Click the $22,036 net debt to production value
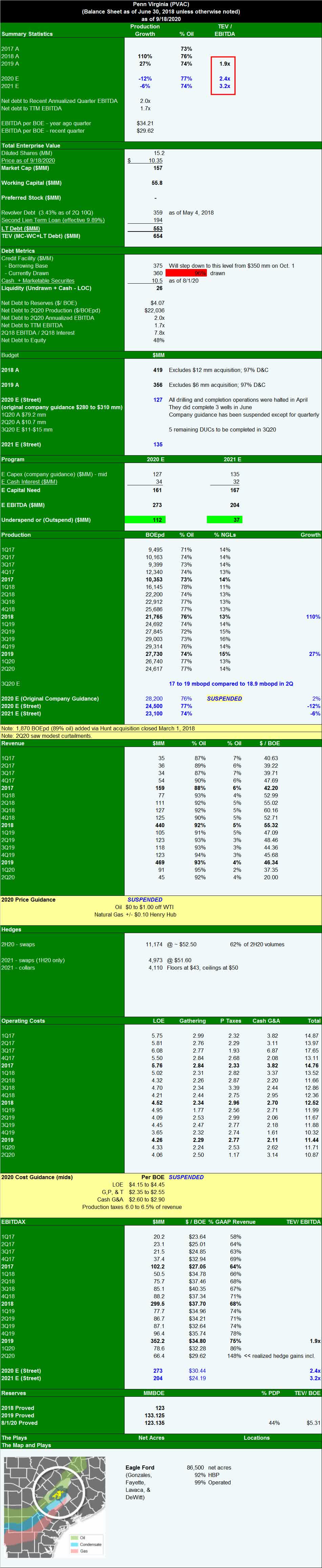This screenshot has height=1568, width=322. pyautogui.click(x=155, y=310)
